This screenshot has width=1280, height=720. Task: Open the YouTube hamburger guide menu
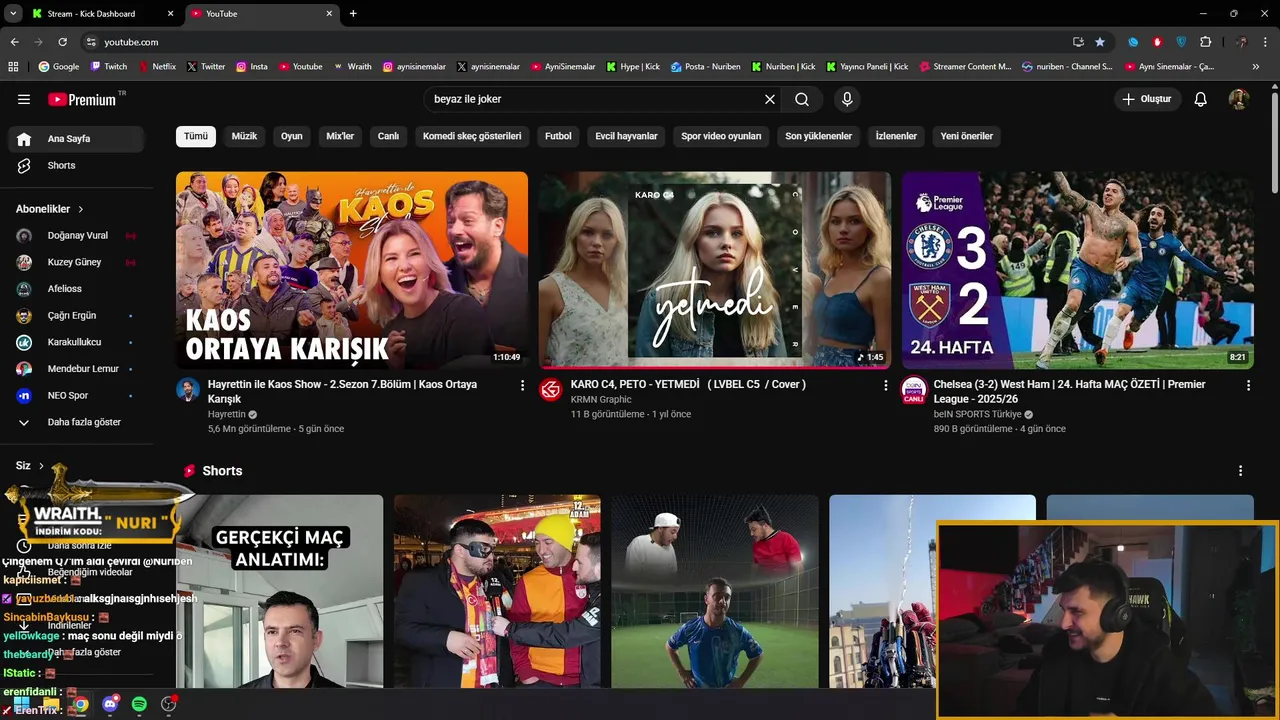click(24, 99)
